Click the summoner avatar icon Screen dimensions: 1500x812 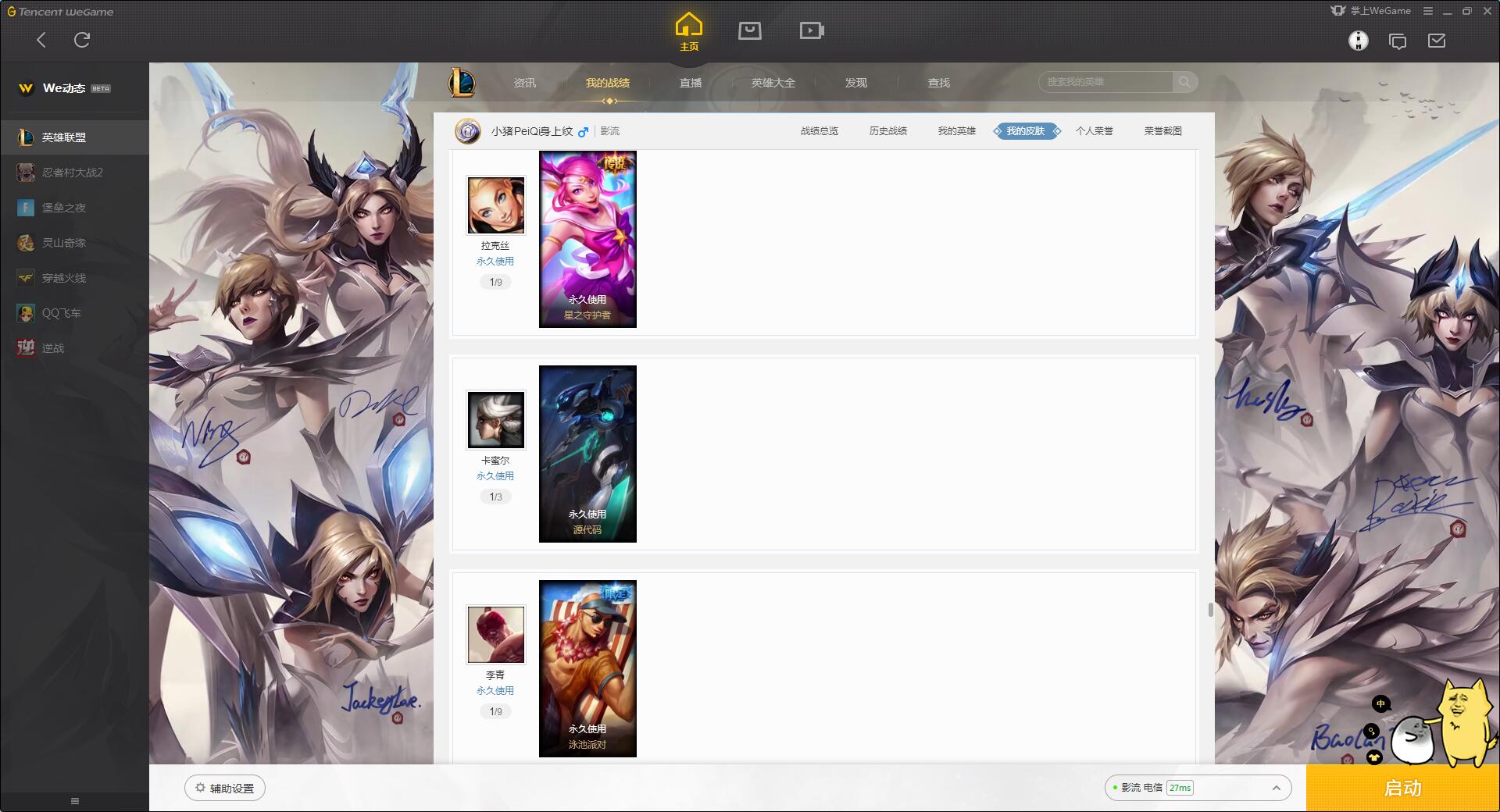(468, 131)
